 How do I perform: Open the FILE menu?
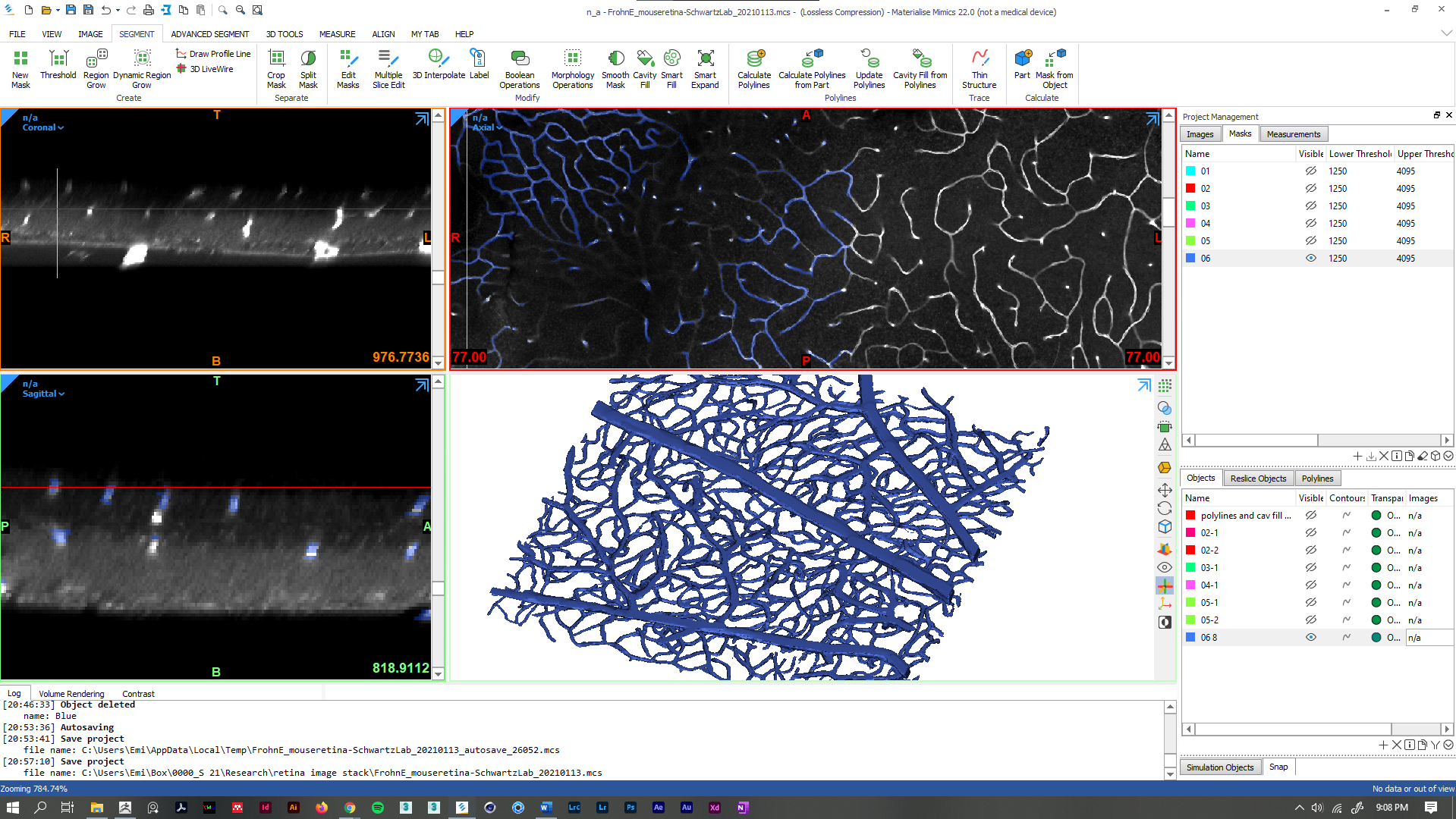click(17, 34)
